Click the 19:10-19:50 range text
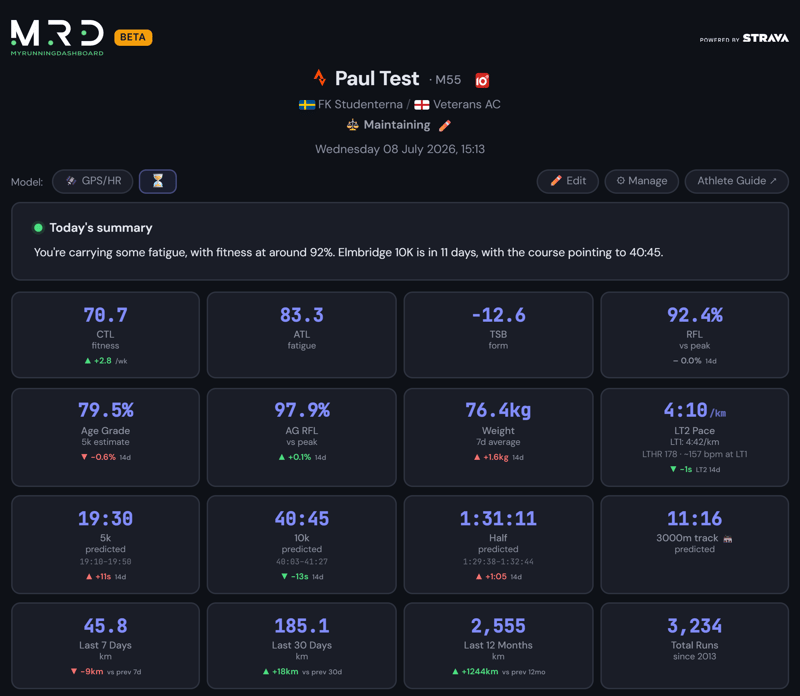The height and width of the screenshot is (696, 800). (106, 562)
